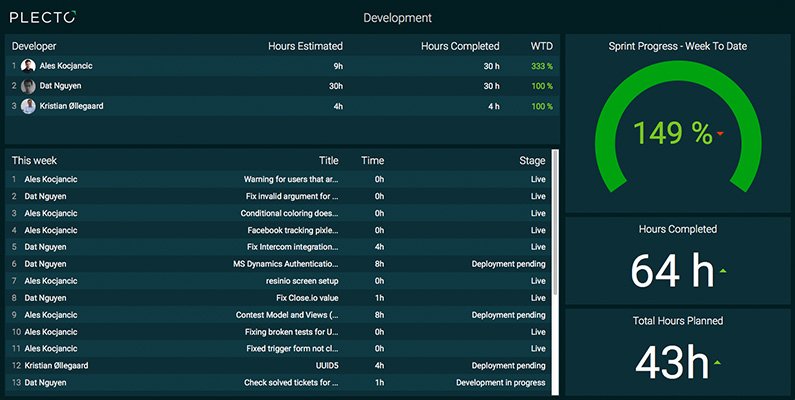
Task: Click the red down arrow beside 149 %
Action: coord(720,134)
